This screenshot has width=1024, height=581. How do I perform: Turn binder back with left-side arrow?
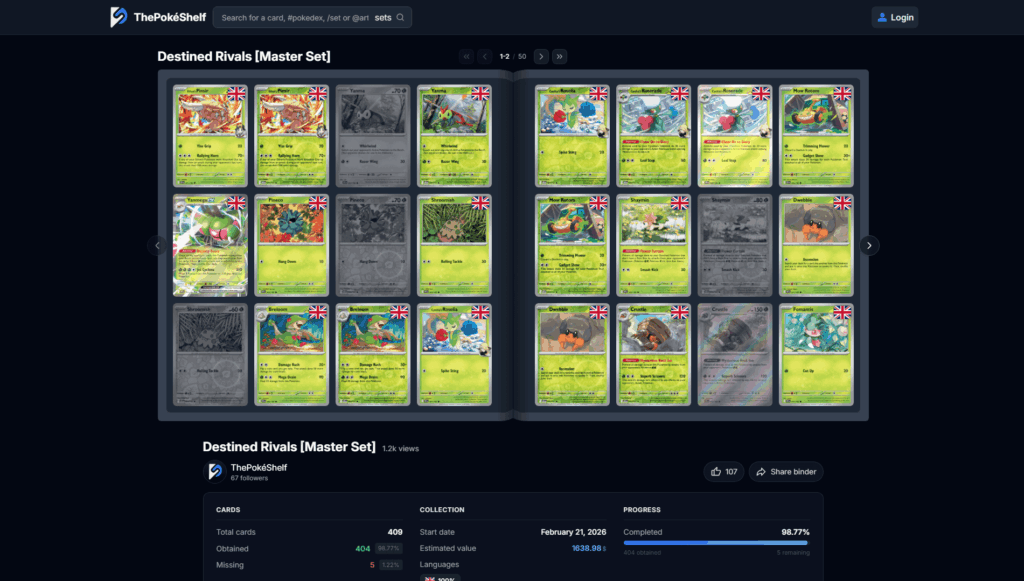[157, 245]
